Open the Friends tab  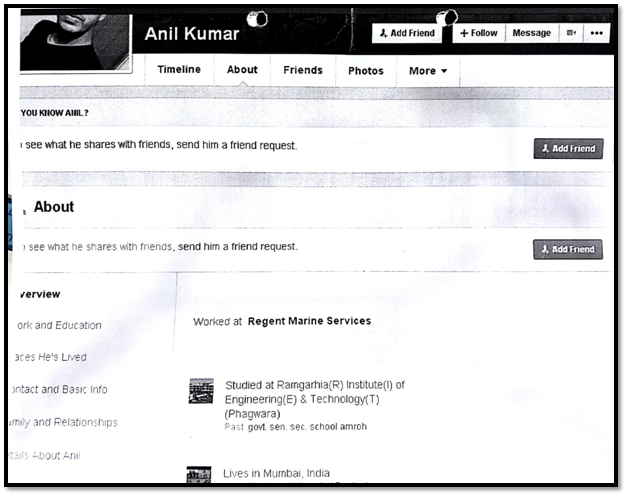pyautogui.click(x=303, y=70)
